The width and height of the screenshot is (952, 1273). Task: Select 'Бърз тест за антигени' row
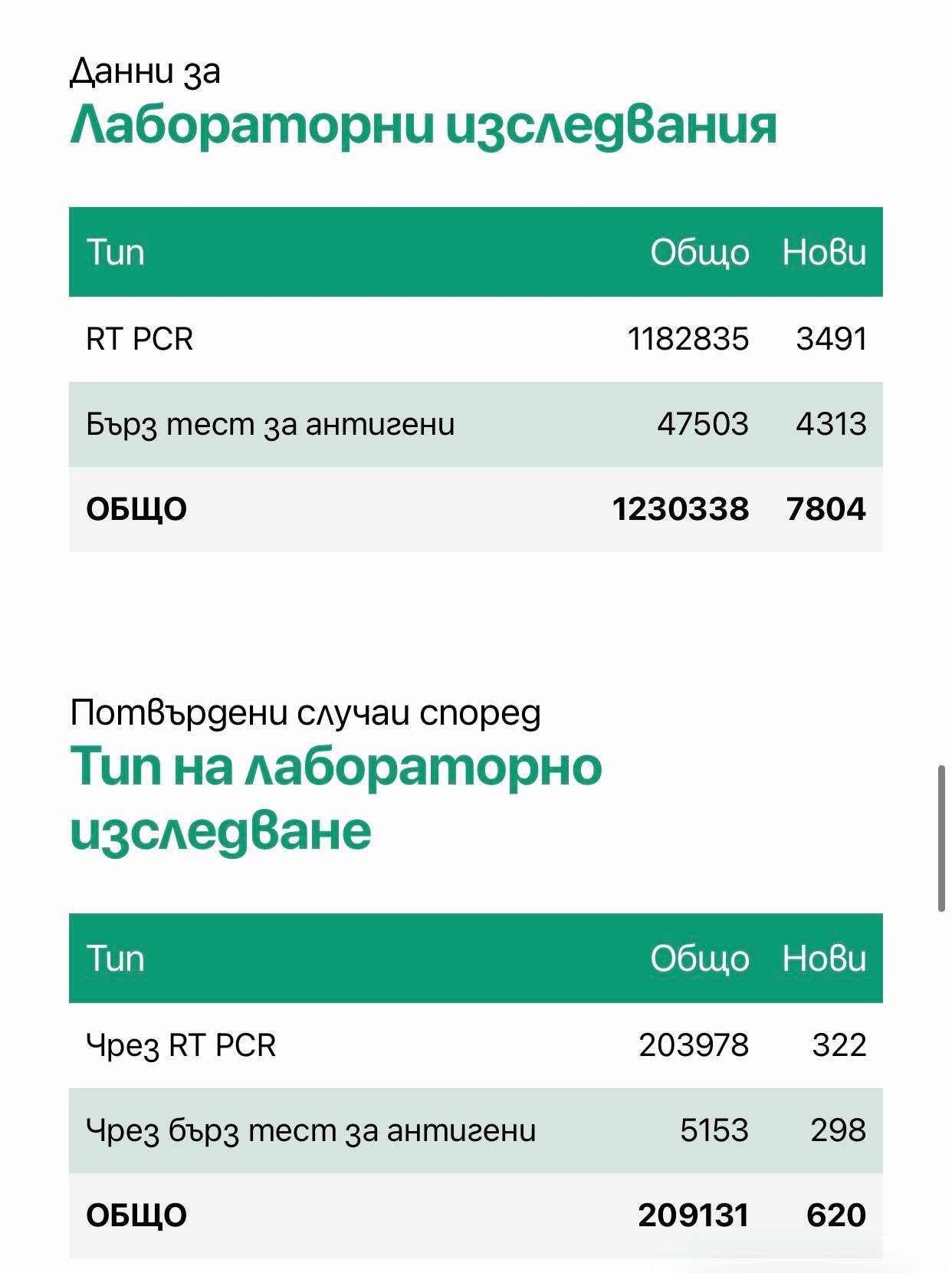click(x=476, y=424)
